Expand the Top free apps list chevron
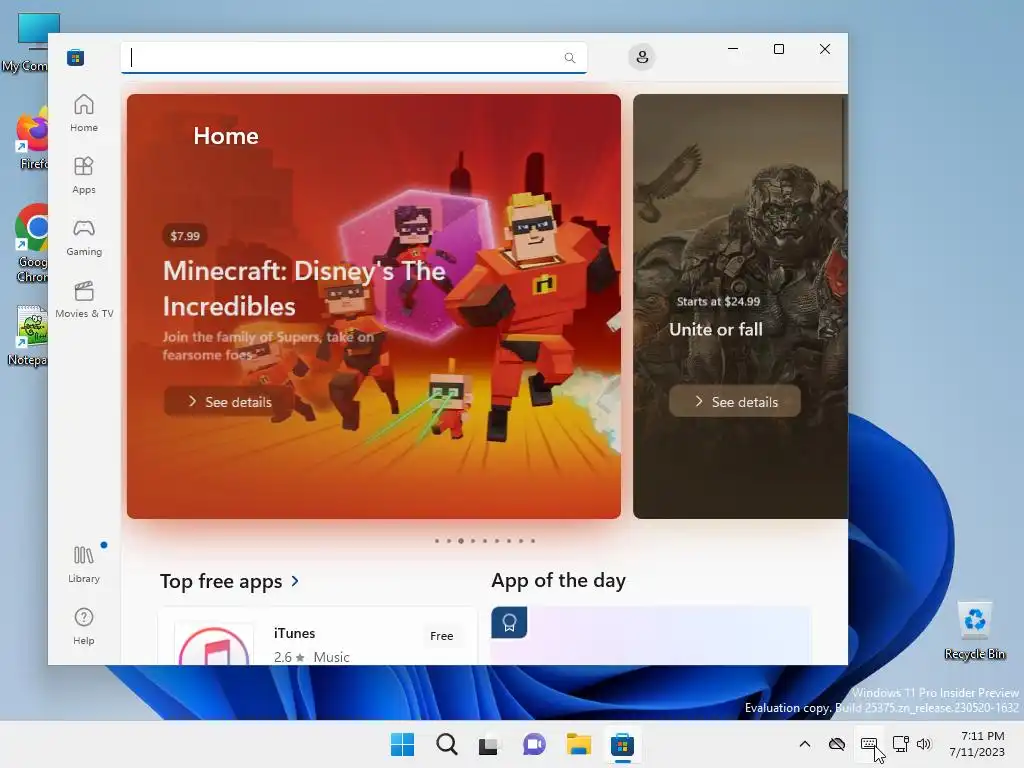This screenshot has height=768, width=1024. click(295, 581)
